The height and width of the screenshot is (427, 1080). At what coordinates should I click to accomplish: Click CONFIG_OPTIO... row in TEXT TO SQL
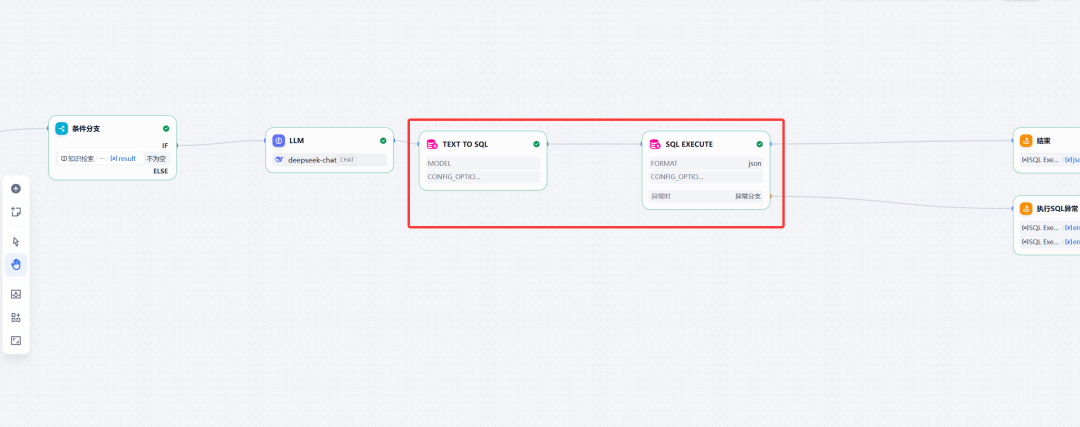tap(482, 177)
